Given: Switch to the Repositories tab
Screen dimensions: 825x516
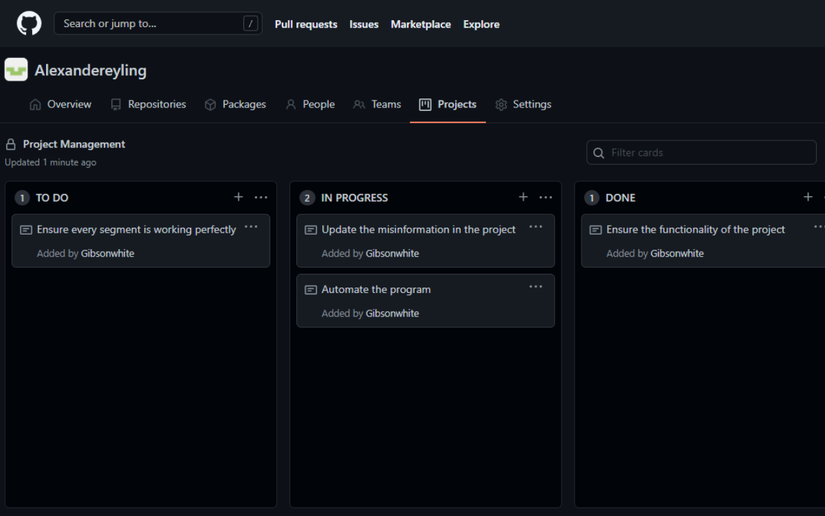Looking at the screenshot, I should [148, 104].
